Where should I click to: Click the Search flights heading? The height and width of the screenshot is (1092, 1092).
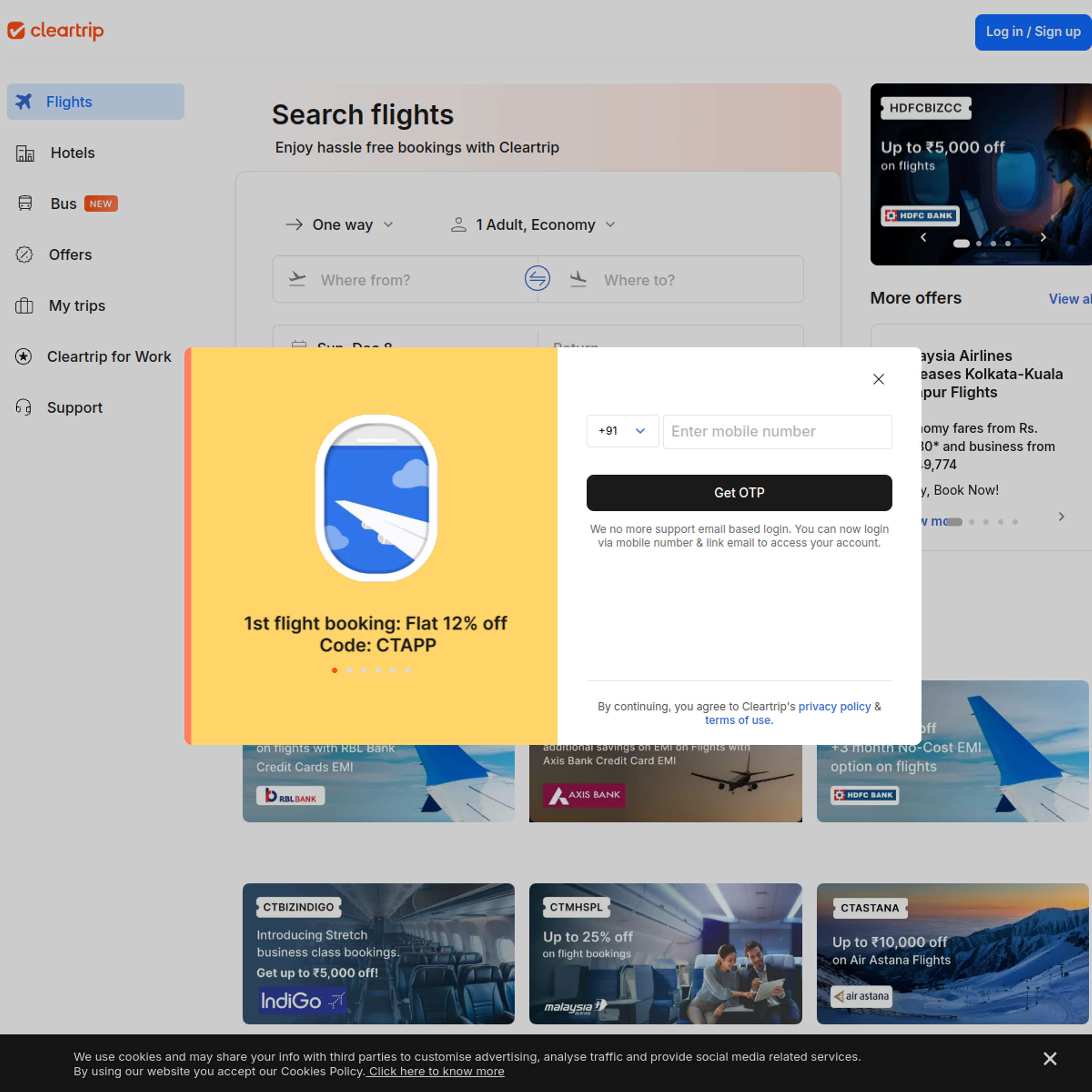(362, 115)
